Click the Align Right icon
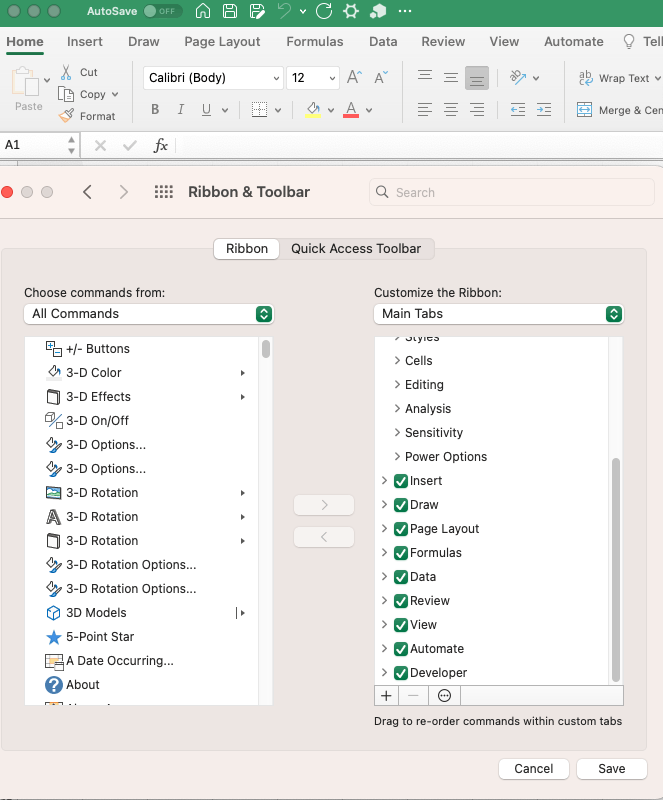Viewport: 663px width, 800px height. 477,109
